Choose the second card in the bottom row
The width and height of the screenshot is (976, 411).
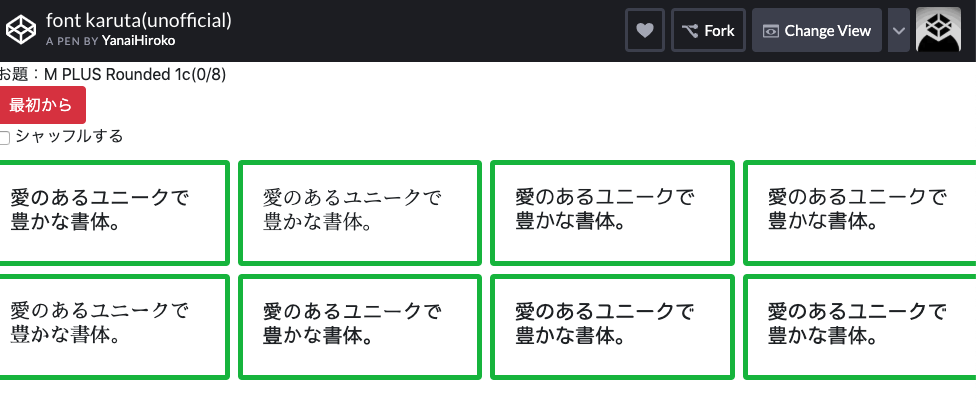click(x=360, y=326)
